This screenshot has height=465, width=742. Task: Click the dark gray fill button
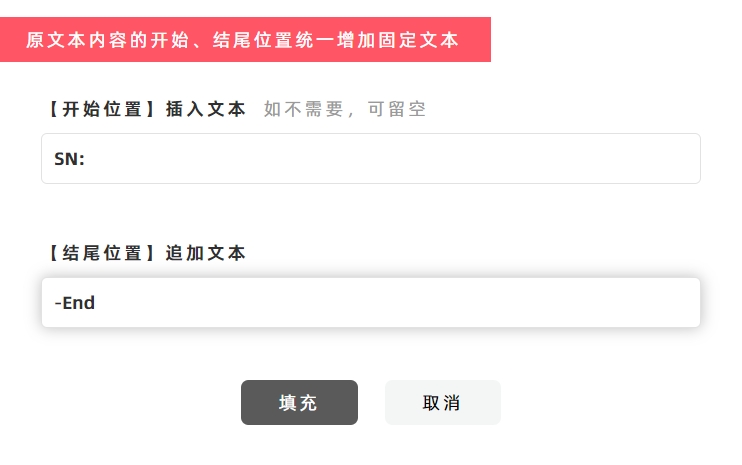pos(299,403)
